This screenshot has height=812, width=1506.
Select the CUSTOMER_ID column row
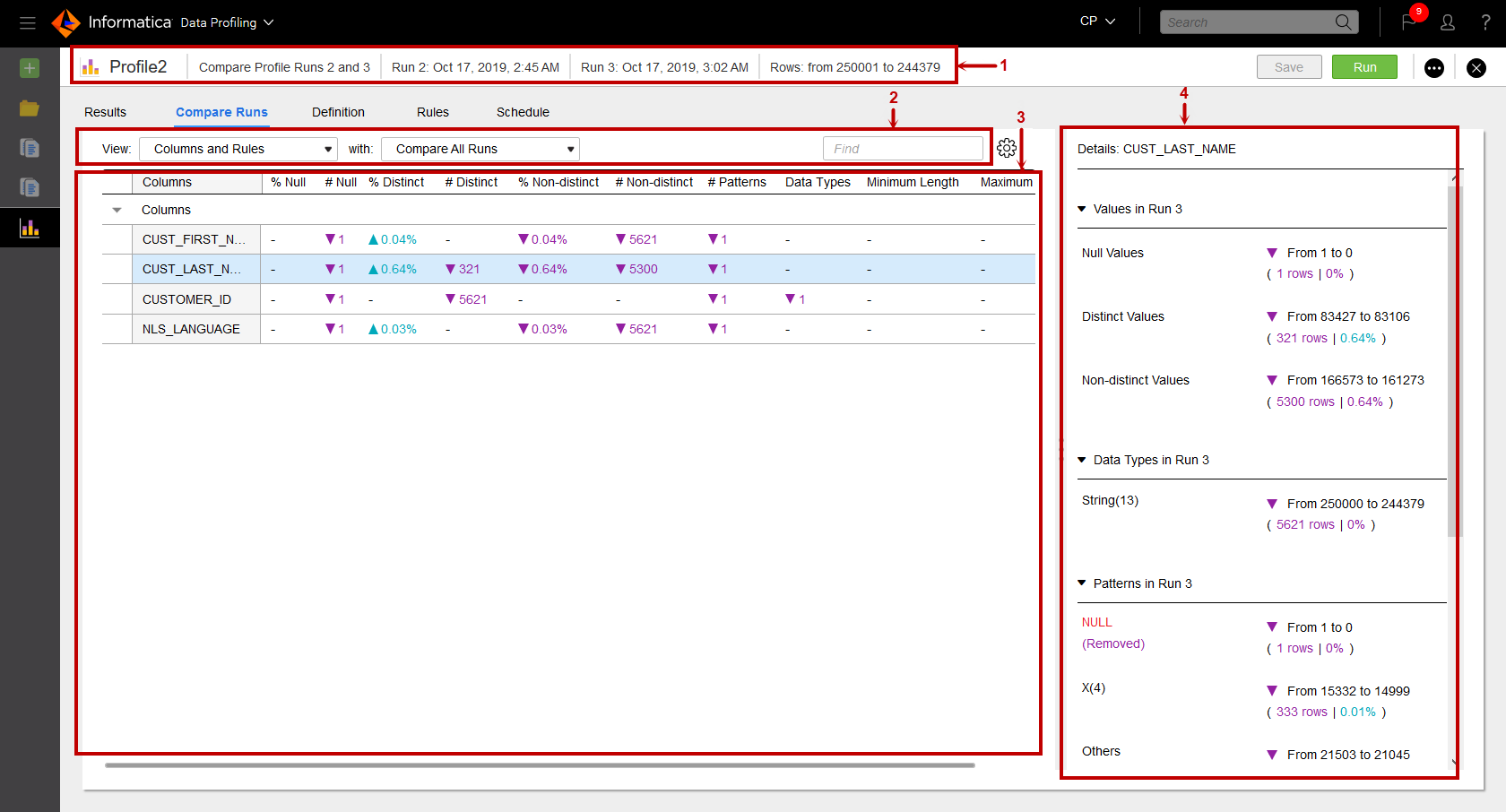click(x=568, y=299)
